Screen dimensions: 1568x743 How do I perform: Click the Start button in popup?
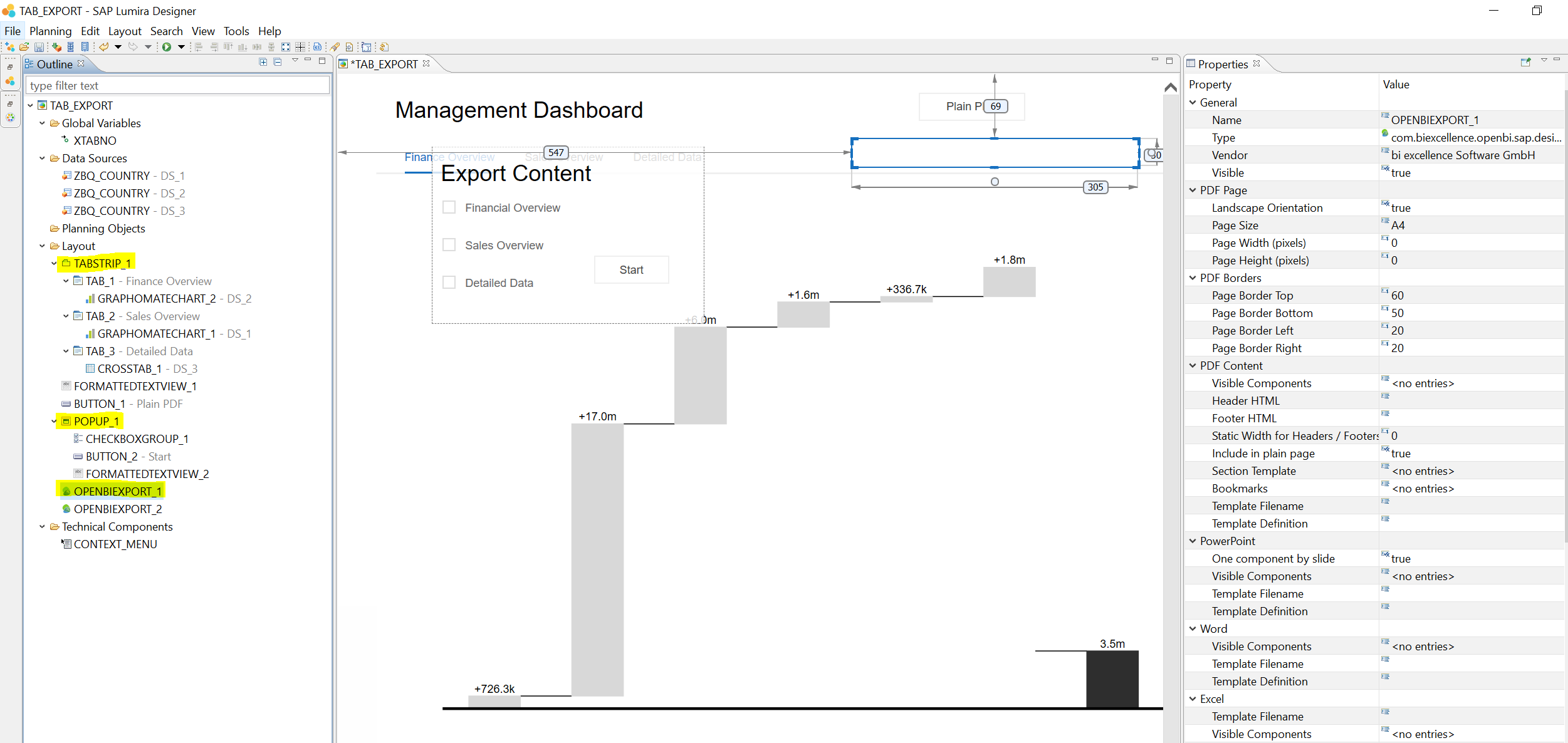point(631,268)
